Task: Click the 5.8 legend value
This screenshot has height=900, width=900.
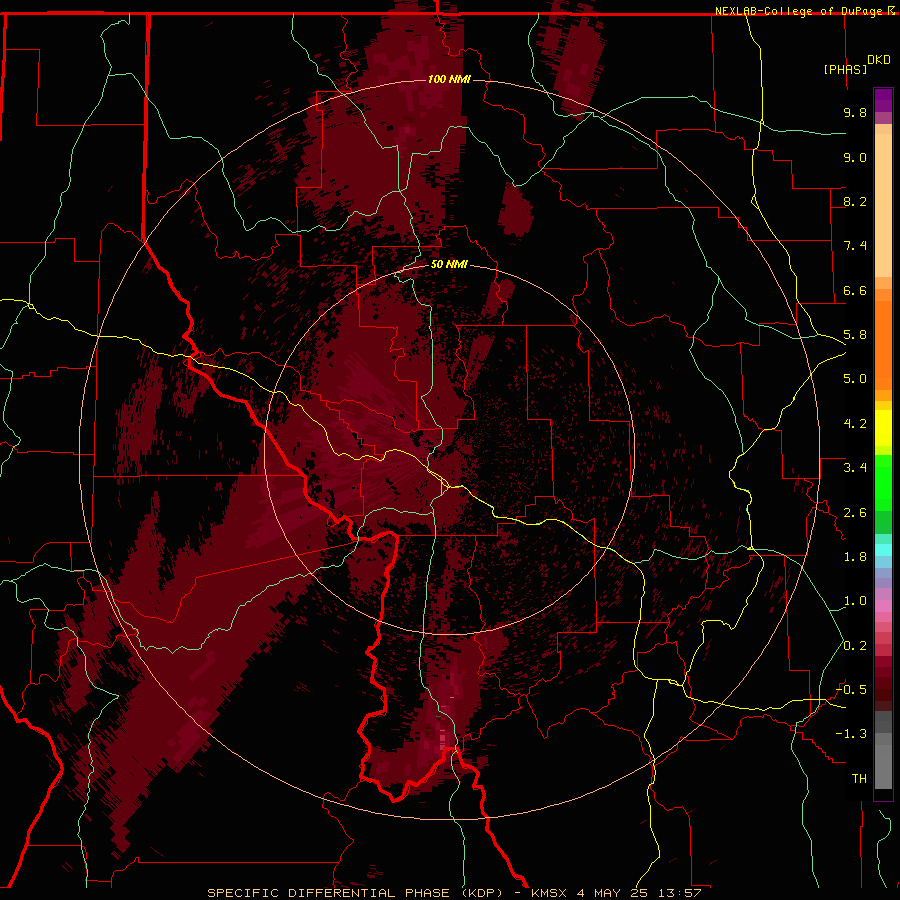Action: click(855, 335)
